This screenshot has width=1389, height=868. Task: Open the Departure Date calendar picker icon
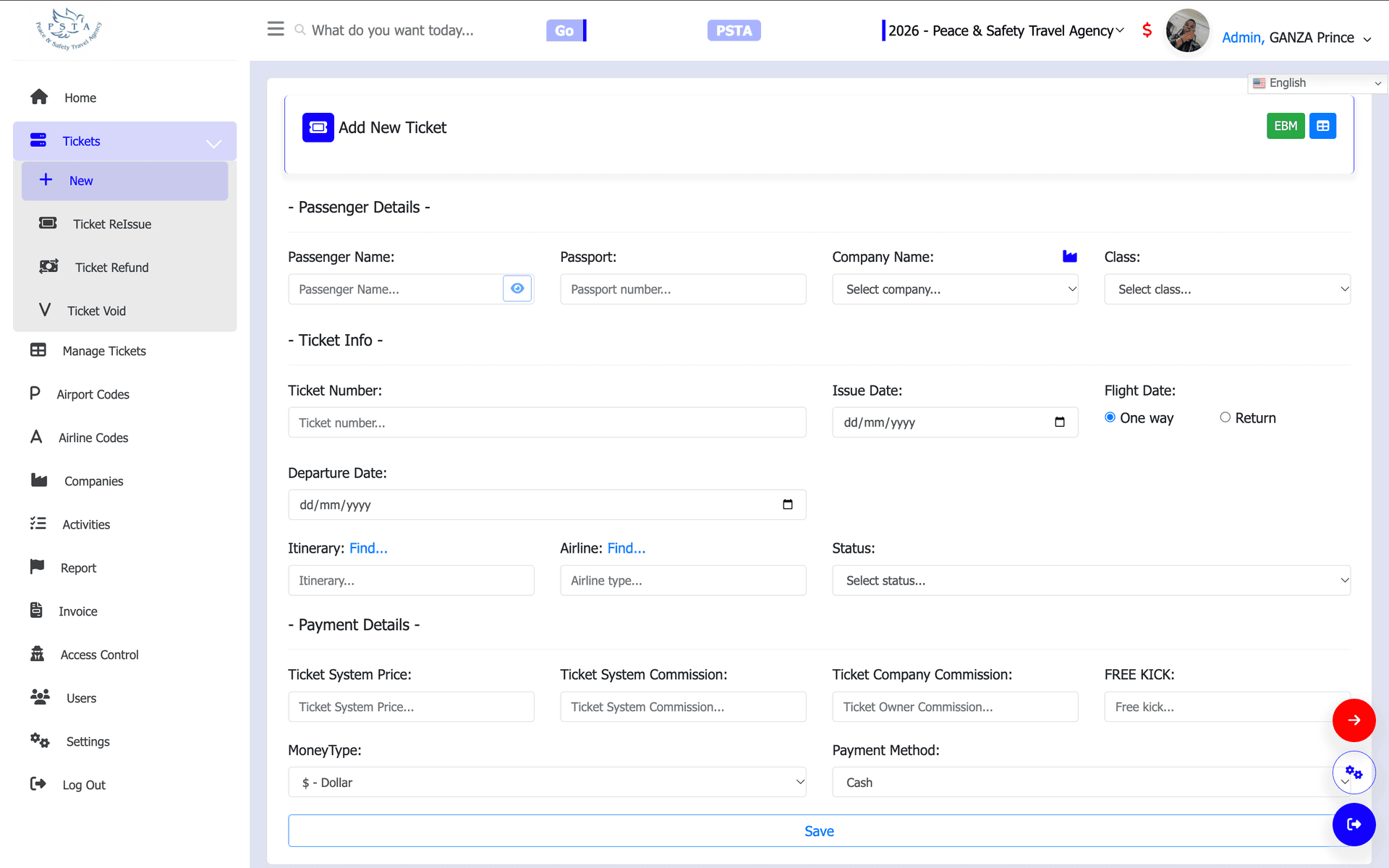pos(788,505)
